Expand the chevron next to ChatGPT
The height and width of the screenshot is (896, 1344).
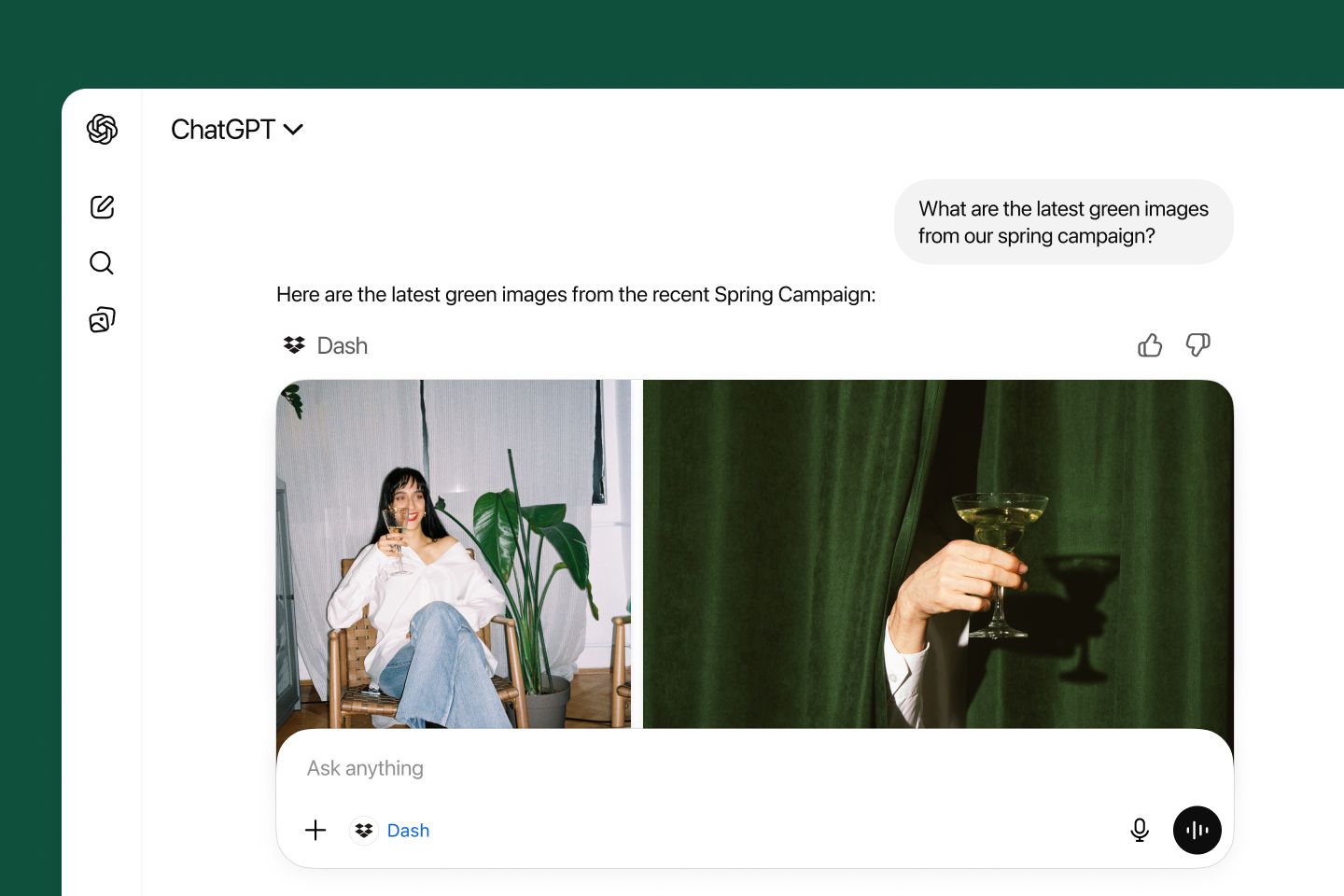click(x=294, y=130)
